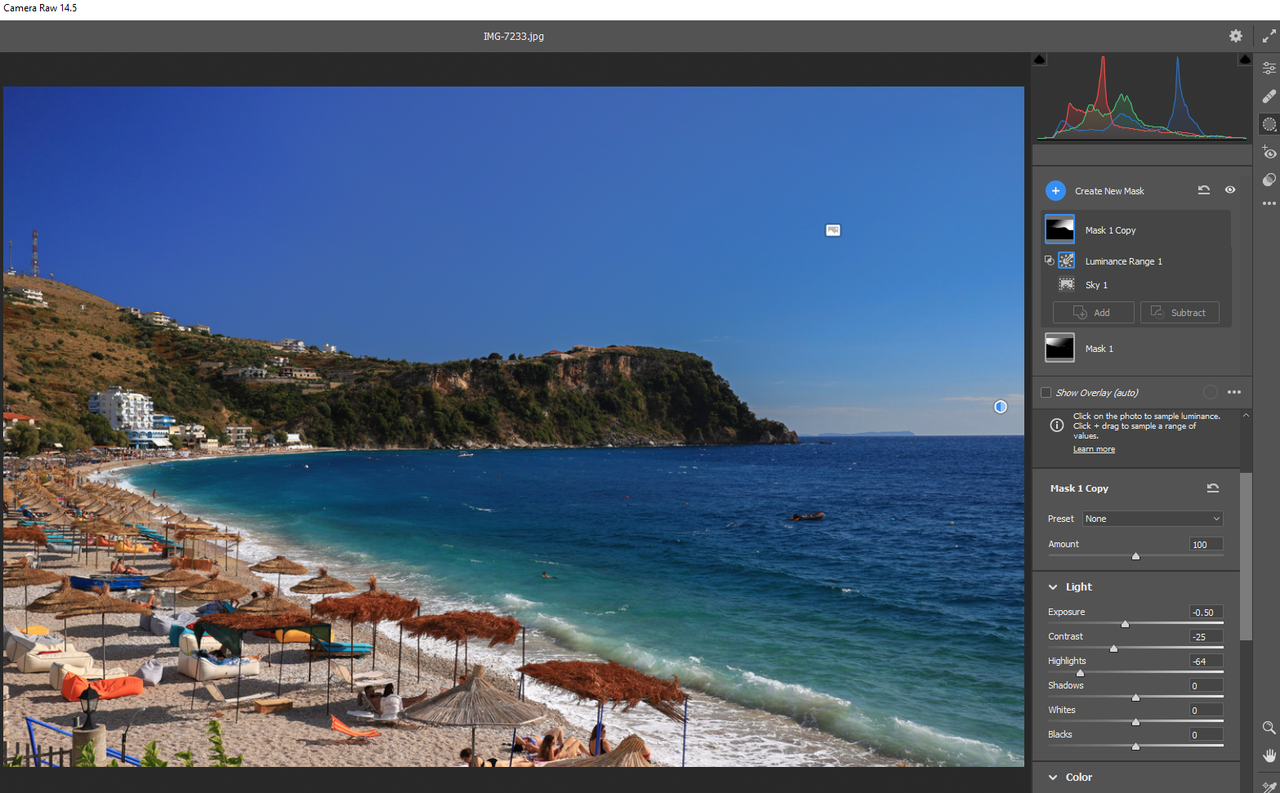The image size is (1280, 793).
Task: Select the Masking tool icon
Action: (1269, 124)
